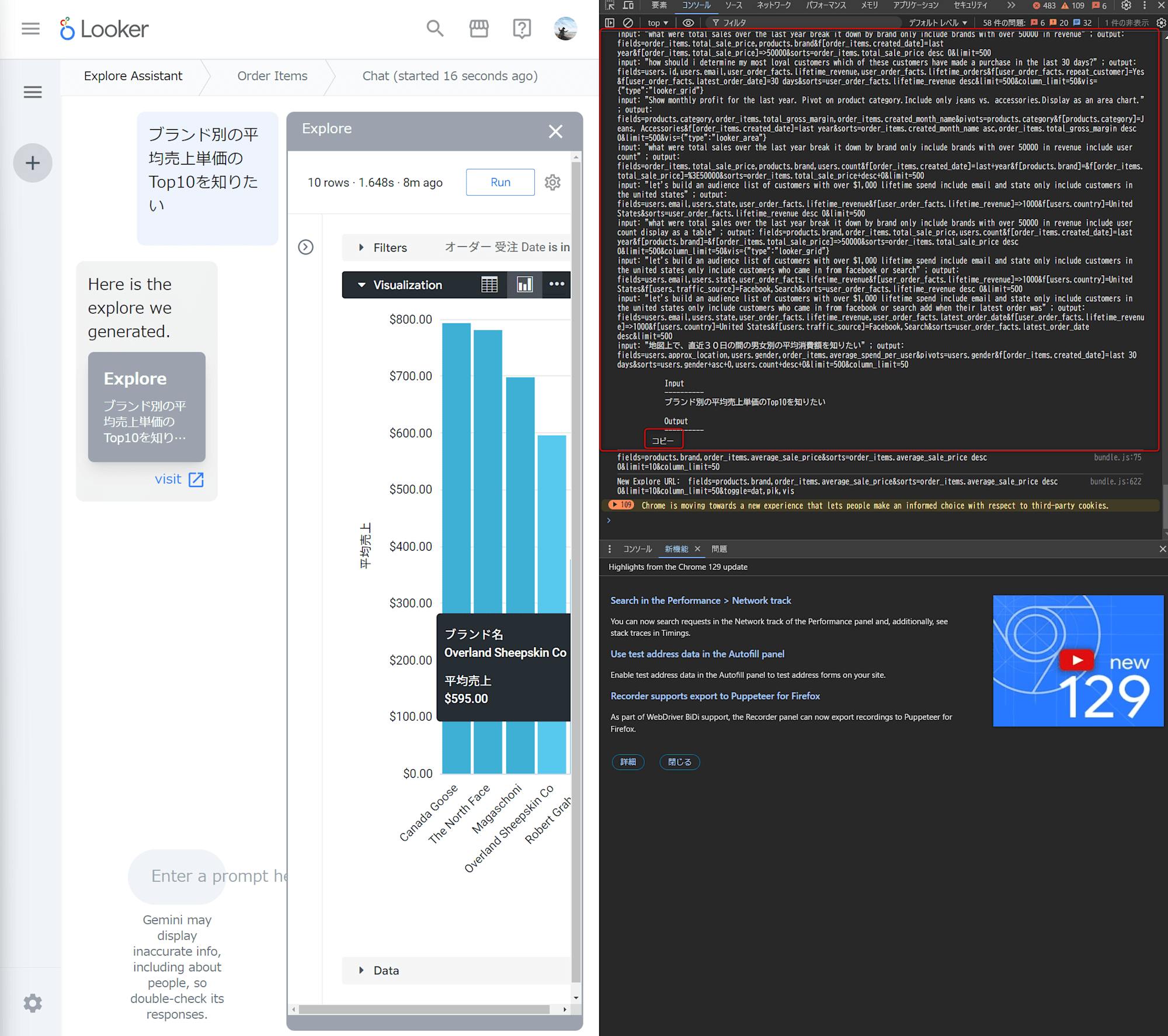Show more DevTools tabs chevron

(x=1011, y=5)
